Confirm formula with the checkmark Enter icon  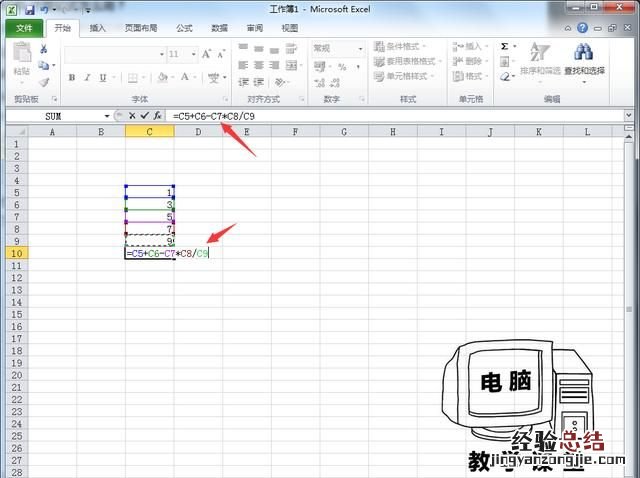145,116
